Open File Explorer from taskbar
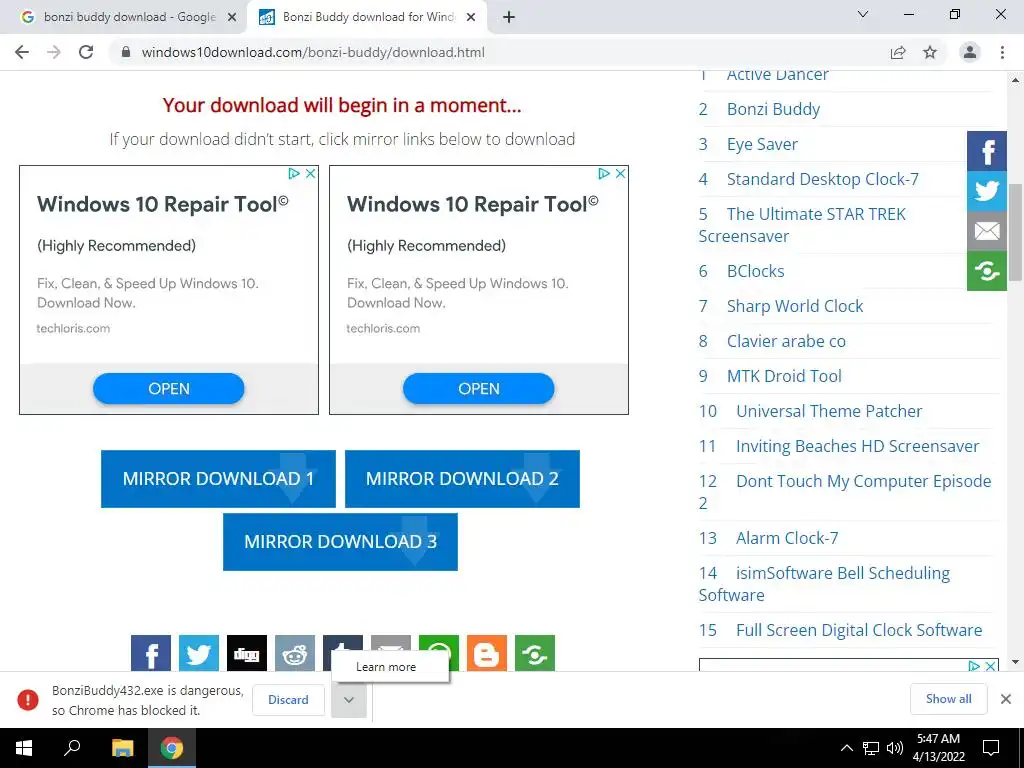 122,748
